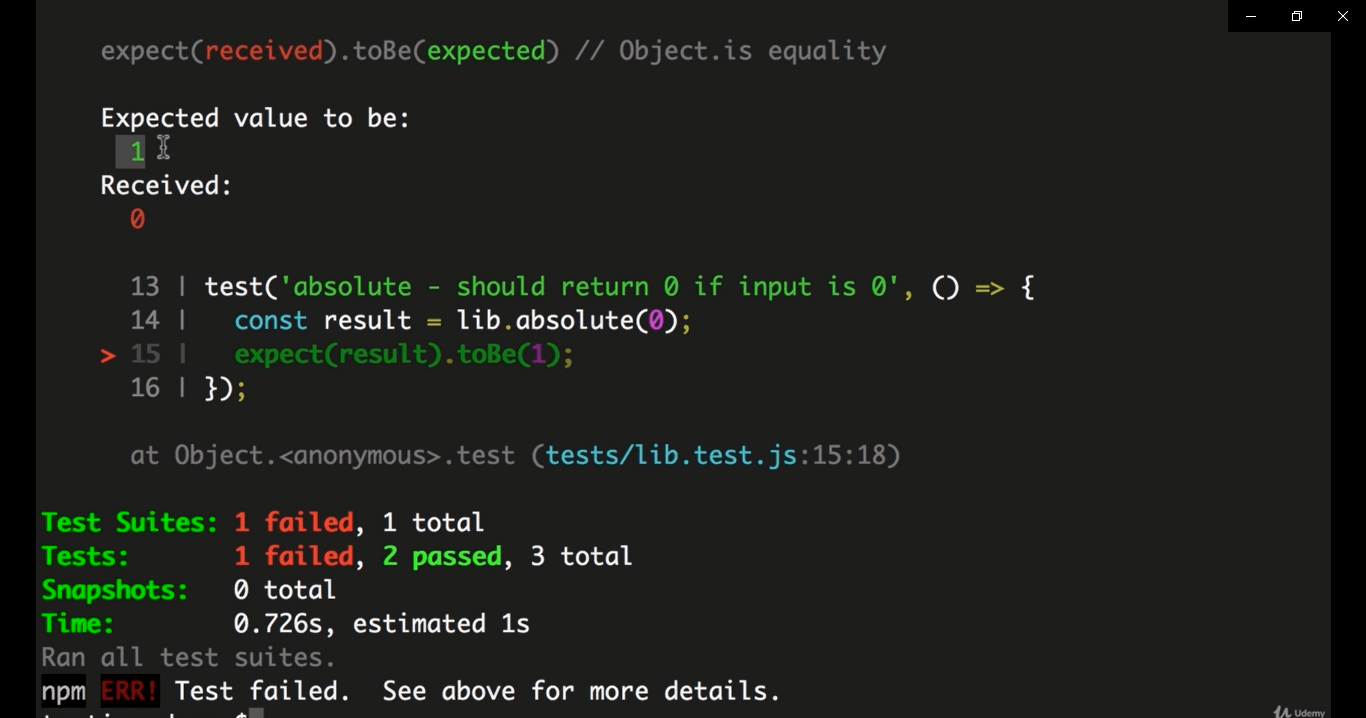Select the red ERR! label
1366x718 pixels.
click(x=129, y=691)
